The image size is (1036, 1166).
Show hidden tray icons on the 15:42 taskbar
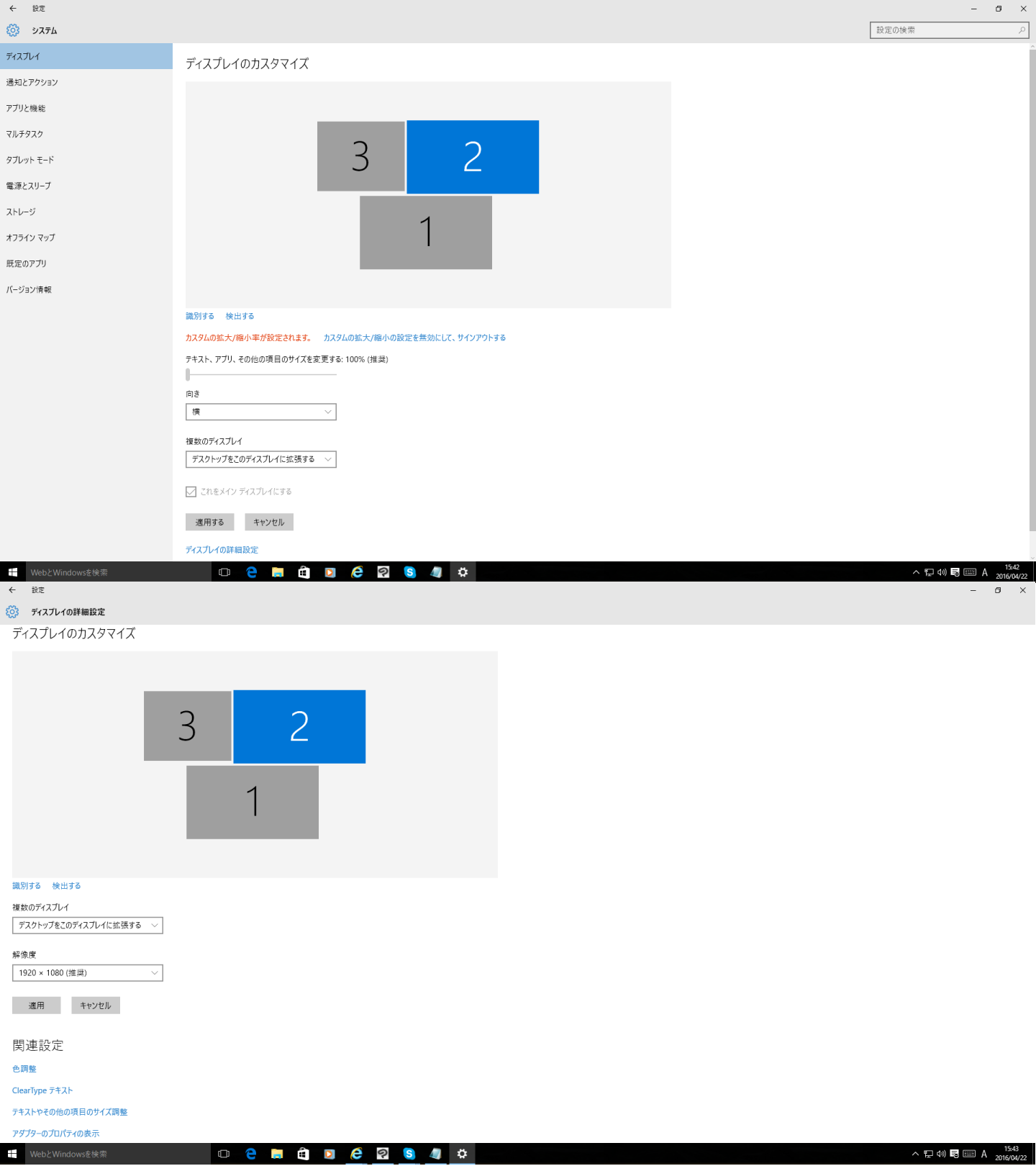point(916,572)
